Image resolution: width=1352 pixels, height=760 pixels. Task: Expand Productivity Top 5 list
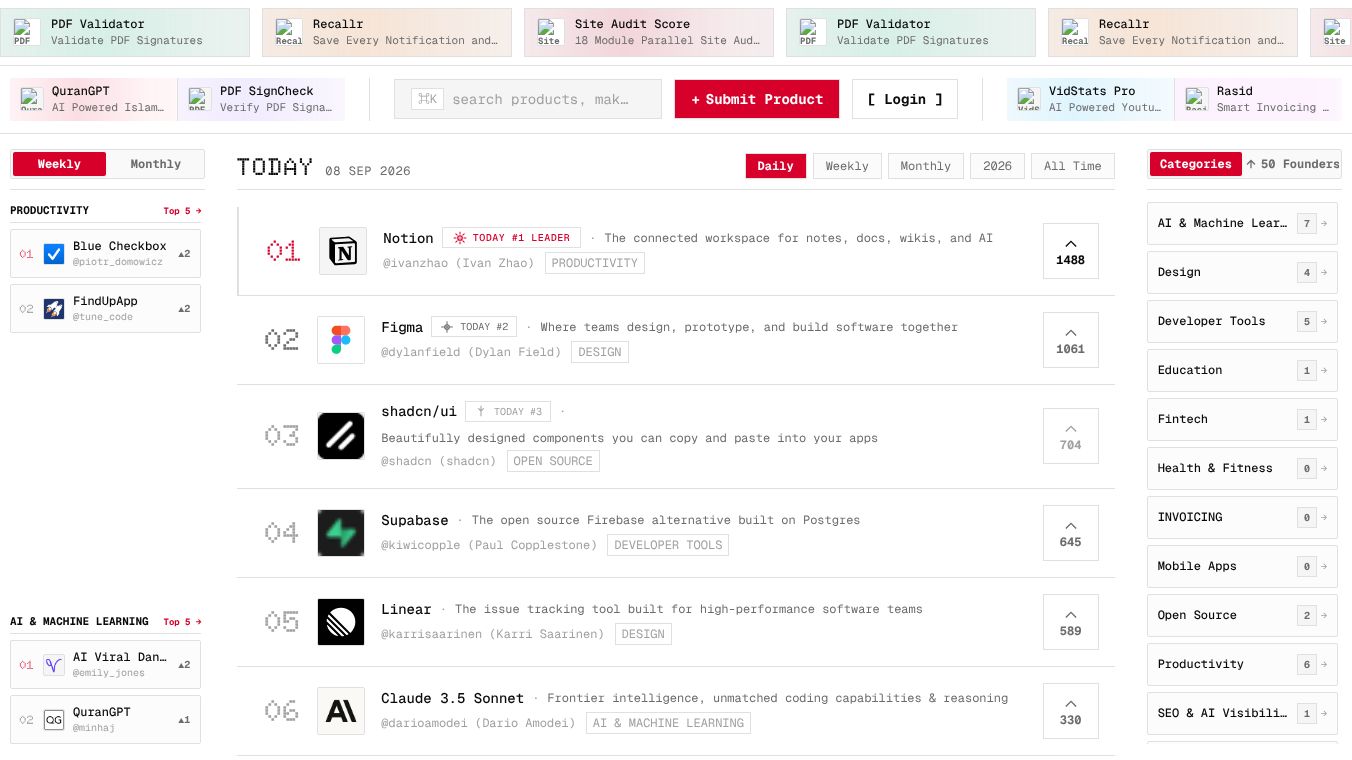(x=182, y=211)
